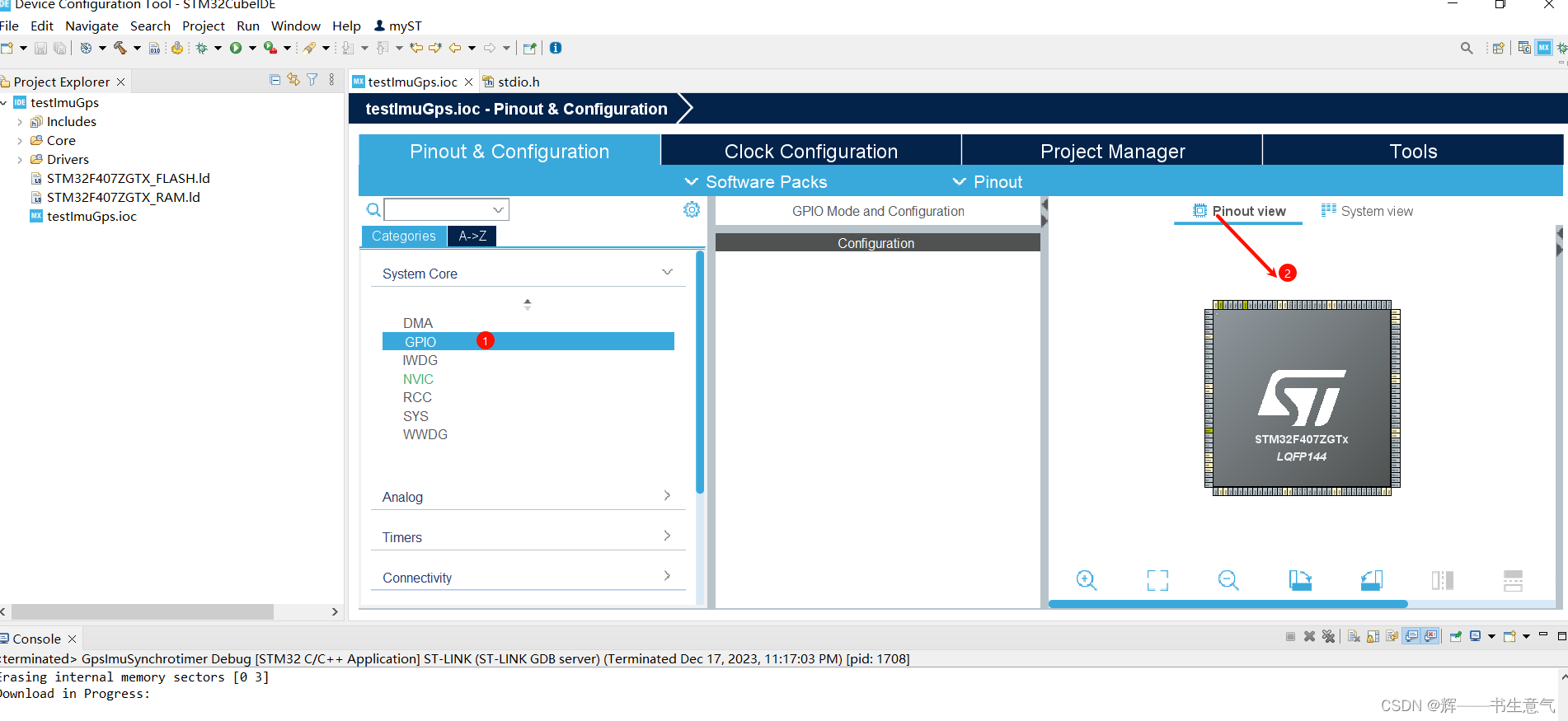
Task: Open Project Explorer view menu dots
Action: click(331, 80)
